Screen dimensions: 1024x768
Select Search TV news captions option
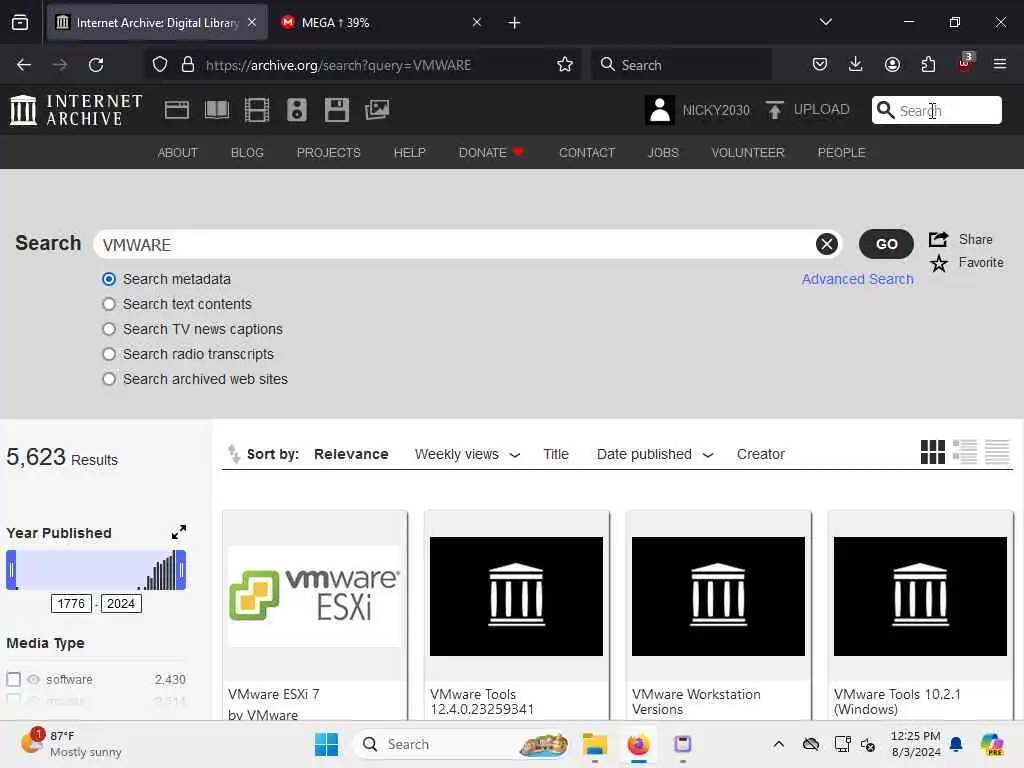pos(109,329)
